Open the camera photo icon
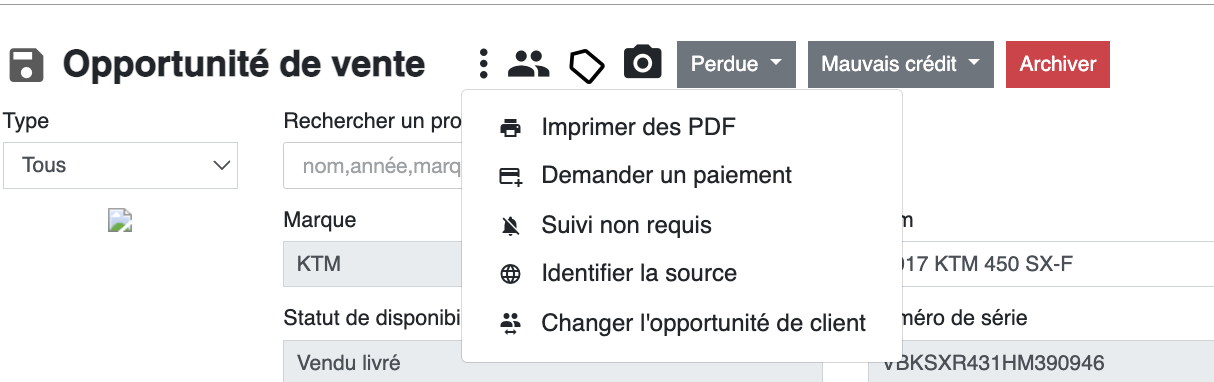 point(643,63)
